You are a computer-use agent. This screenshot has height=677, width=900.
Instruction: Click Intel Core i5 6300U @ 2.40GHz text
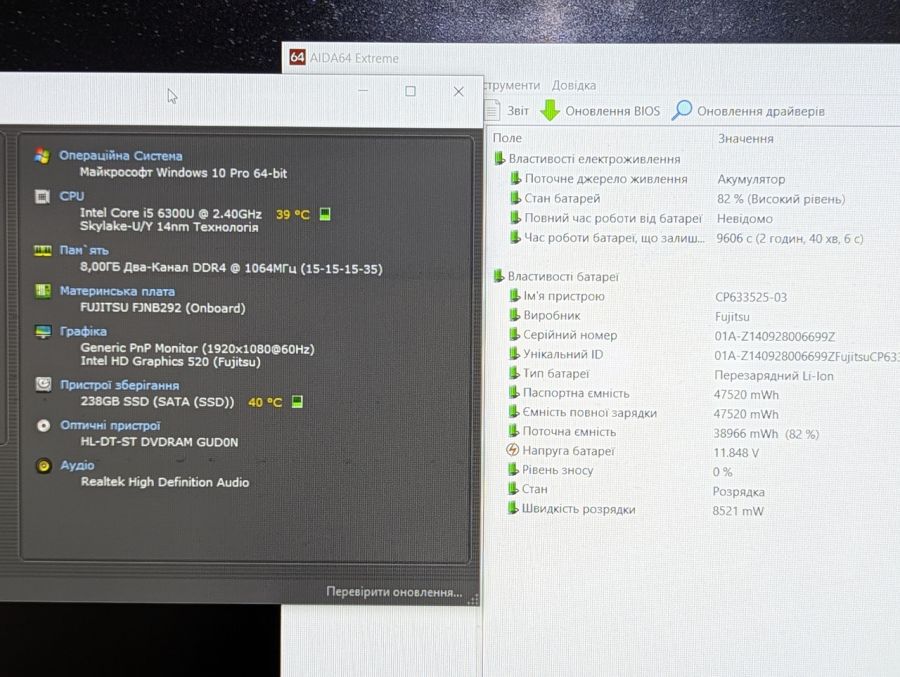[x=170, y=214]
